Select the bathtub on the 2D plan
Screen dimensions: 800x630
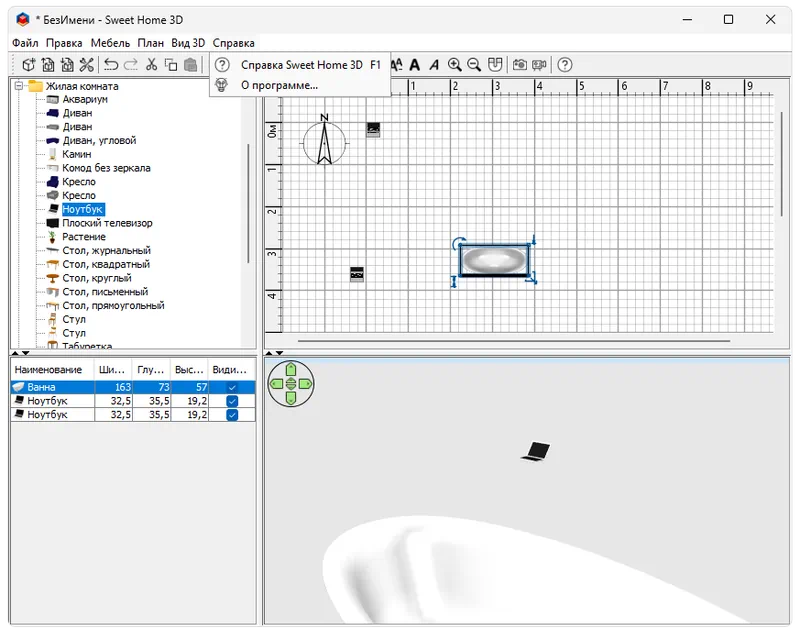pos(494,260)
